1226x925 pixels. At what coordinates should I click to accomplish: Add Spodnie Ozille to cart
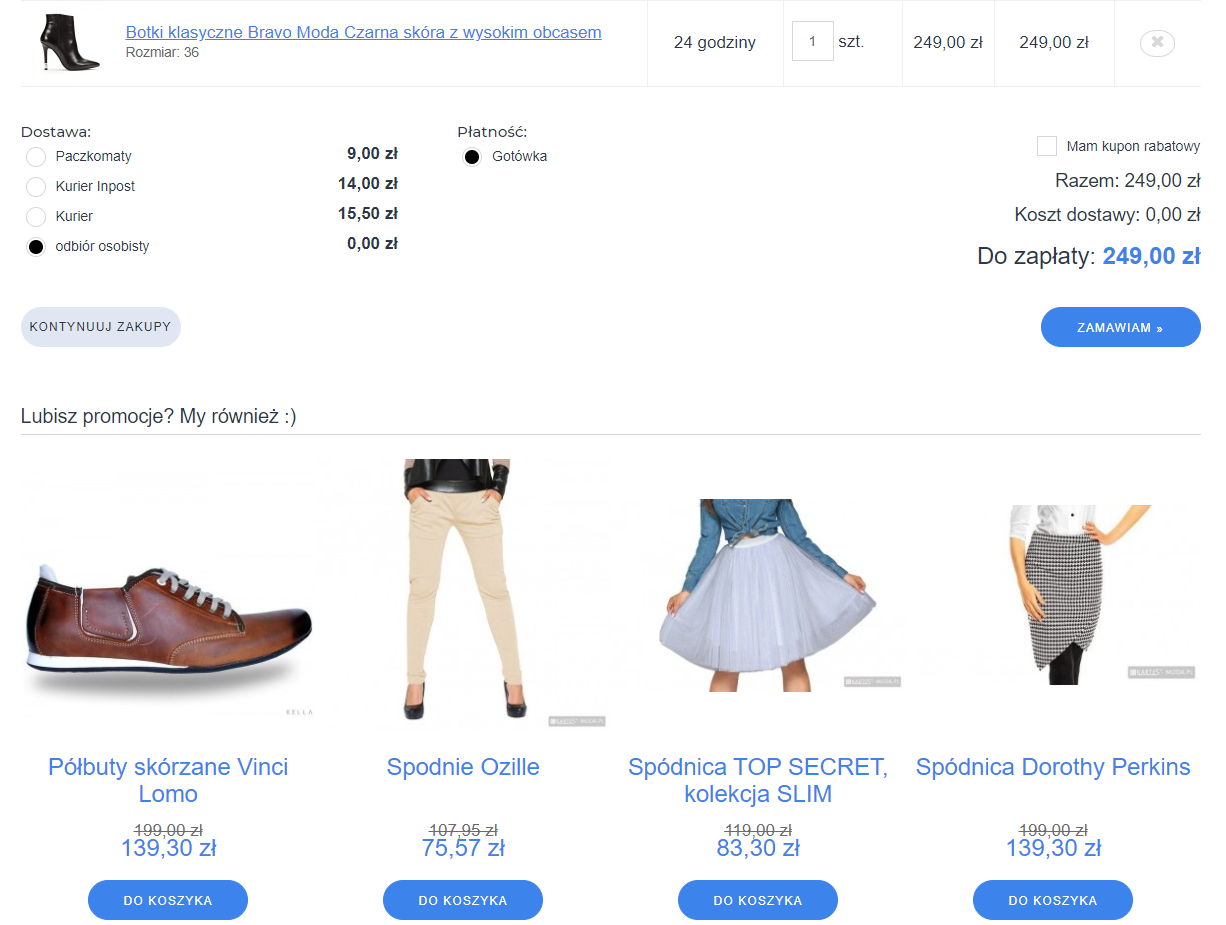pyautogui.click(x=463, y=900)
